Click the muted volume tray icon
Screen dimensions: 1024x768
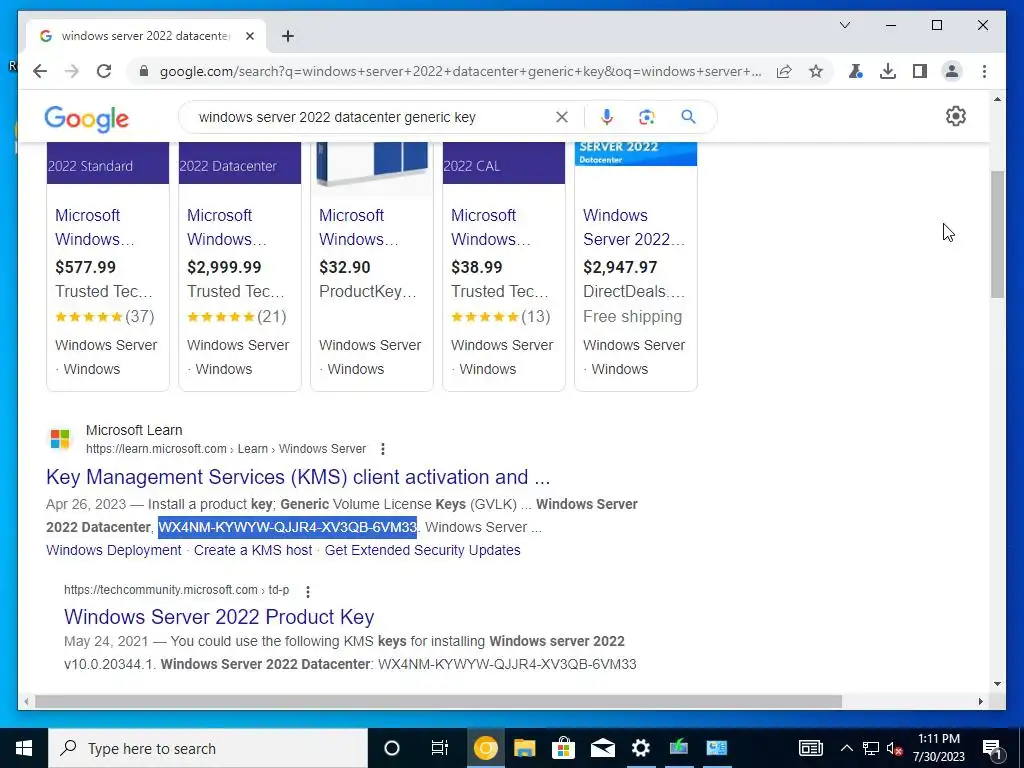click(x=895, y=748)
